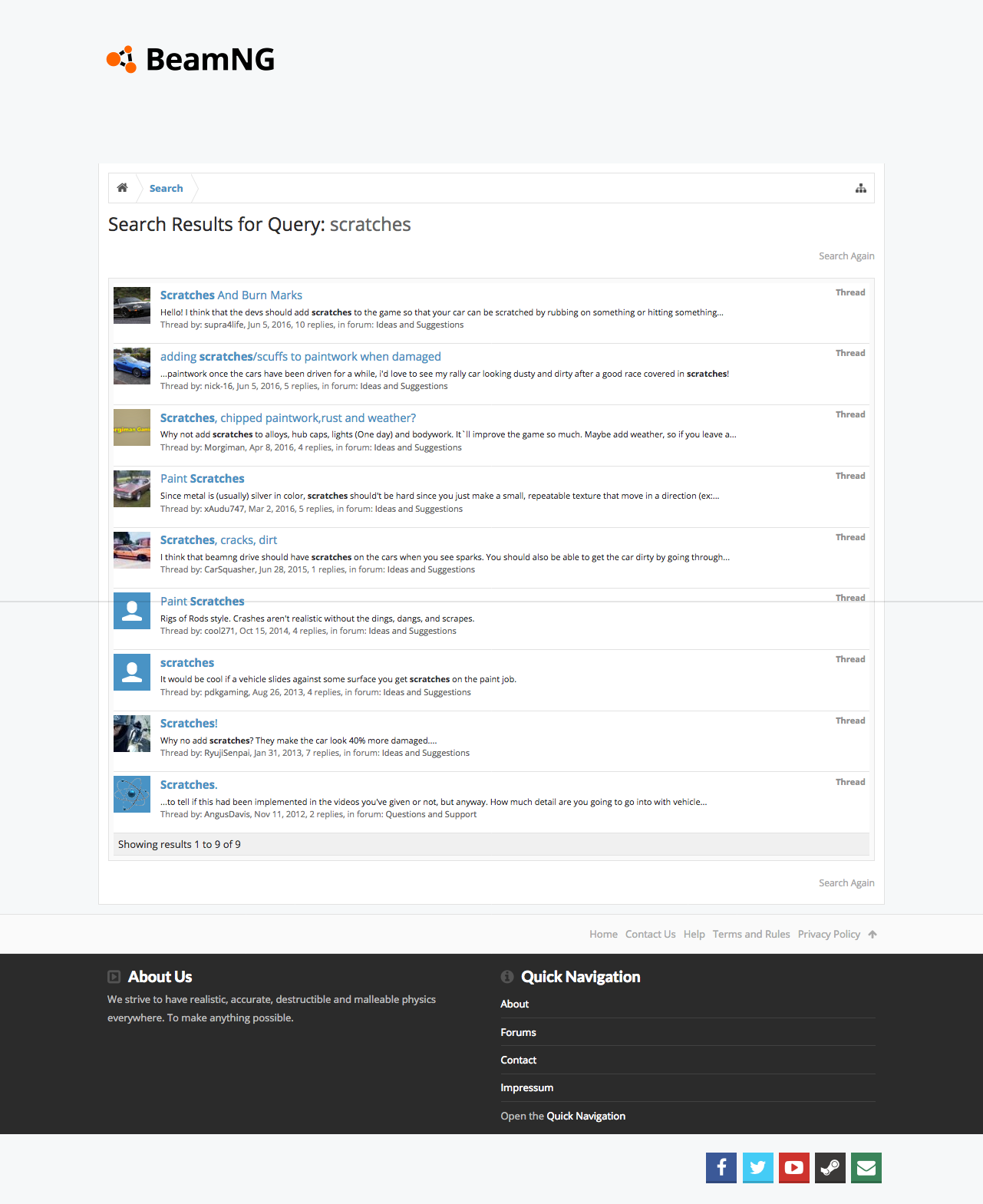This screenshot has width=983, height=1204.
Task: Open Contact in Quick Navigation
Action: point(518,1060)
